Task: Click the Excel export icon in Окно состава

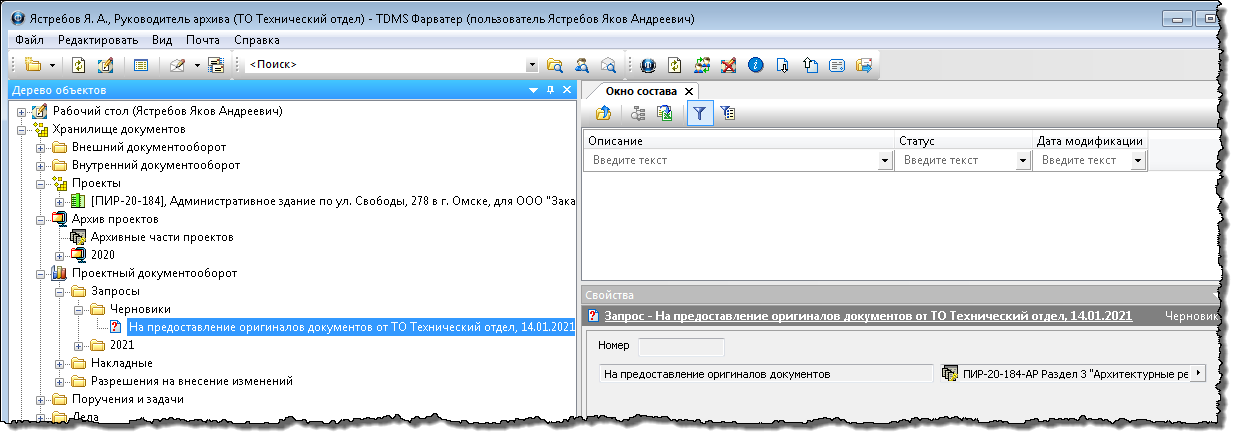Action: click(663, 114)
